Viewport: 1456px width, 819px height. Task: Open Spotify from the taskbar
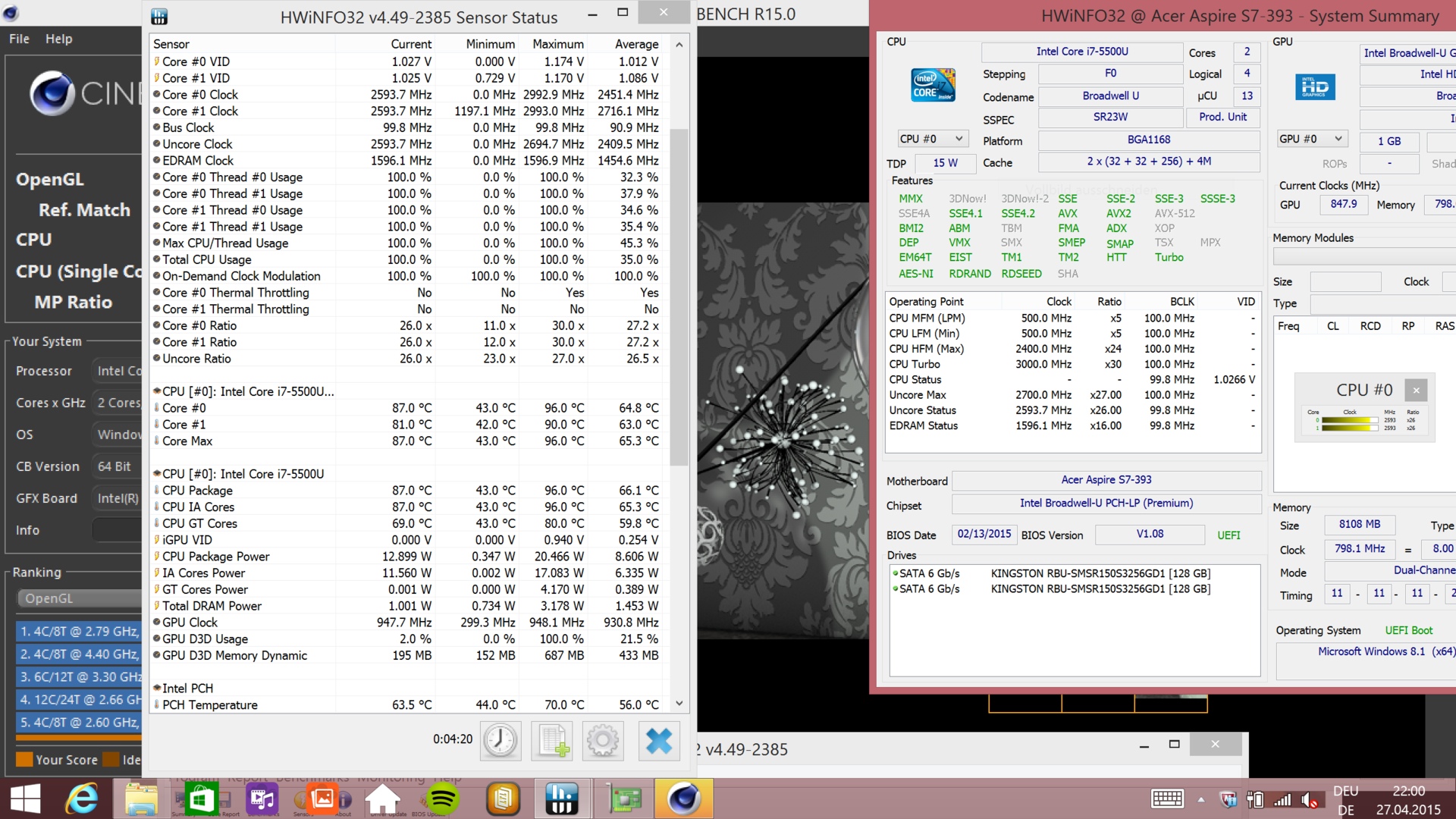coord(442,799)
